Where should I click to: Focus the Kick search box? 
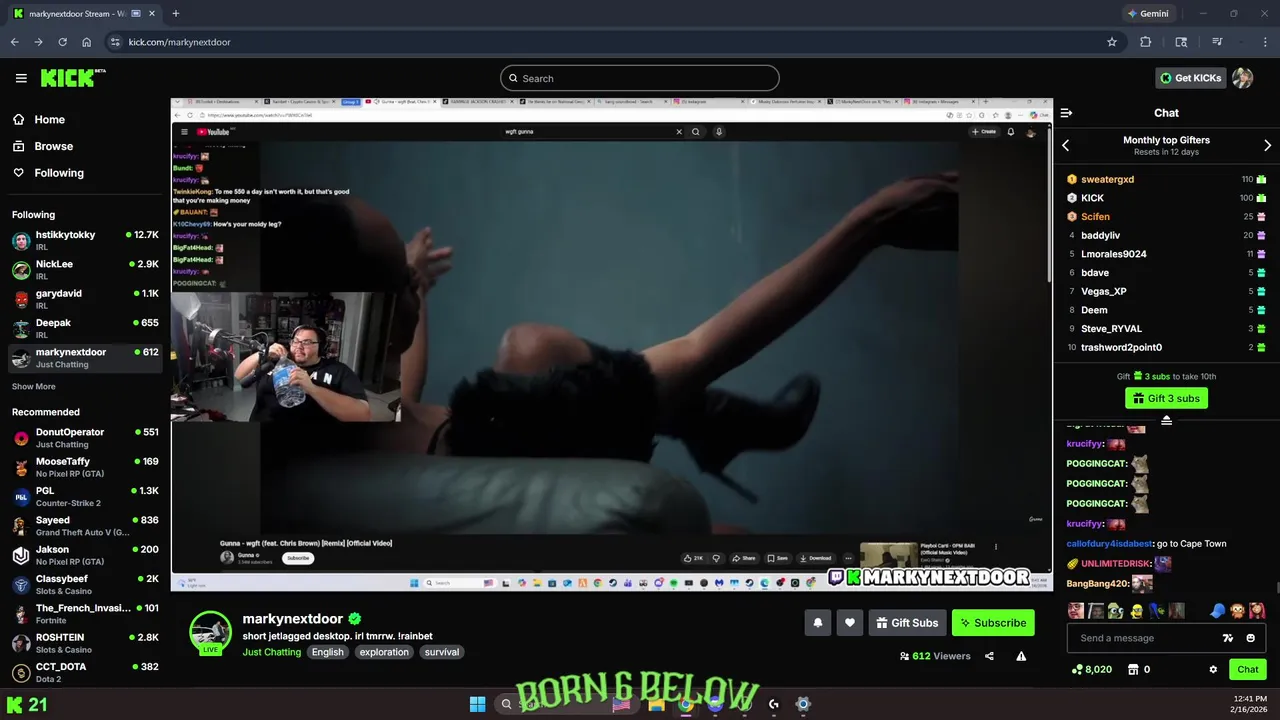(x=639, y=78)
